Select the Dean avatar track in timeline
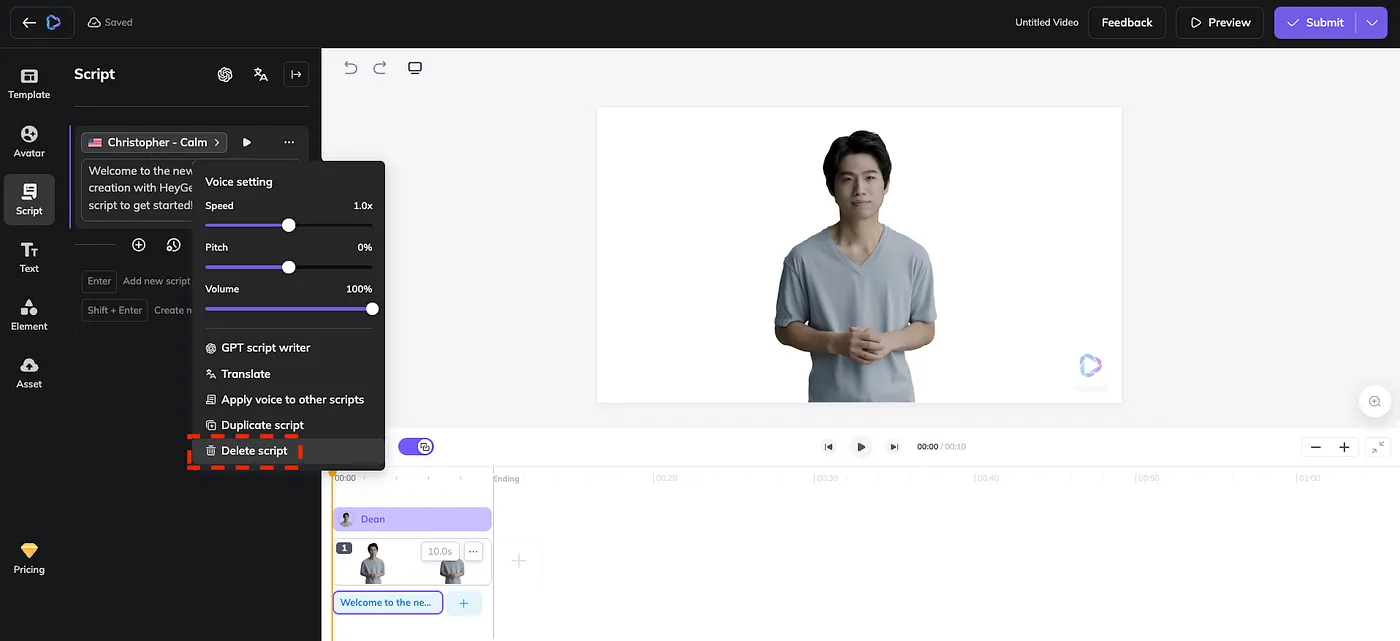 (x=412, y=519)
